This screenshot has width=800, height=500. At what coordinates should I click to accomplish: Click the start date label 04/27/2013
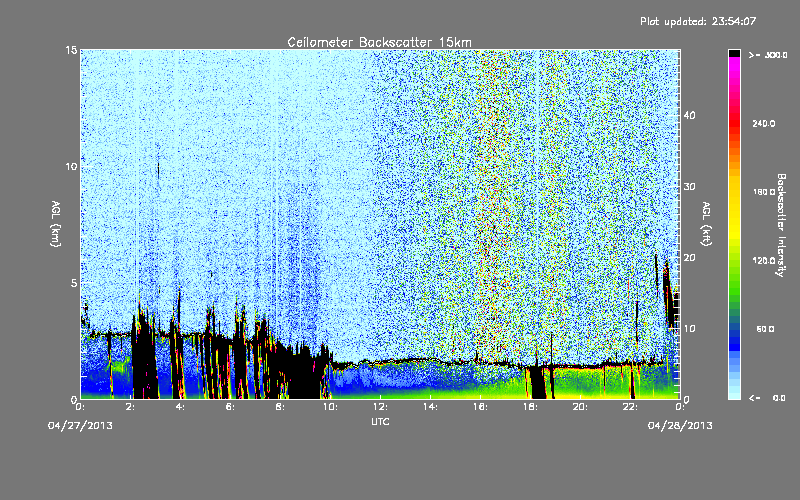coord(80,426)
